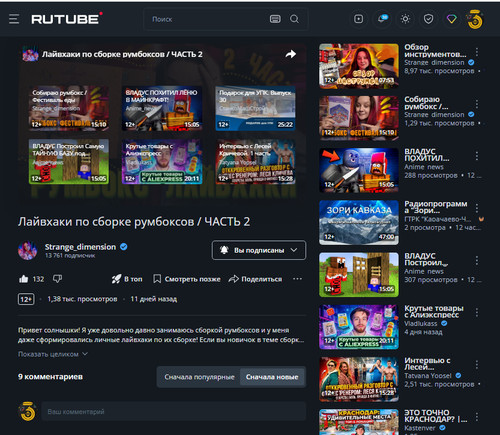500x435 pixels.
Task: Open options for Радиопрограмма Зори video
Action: click(477, 208)
